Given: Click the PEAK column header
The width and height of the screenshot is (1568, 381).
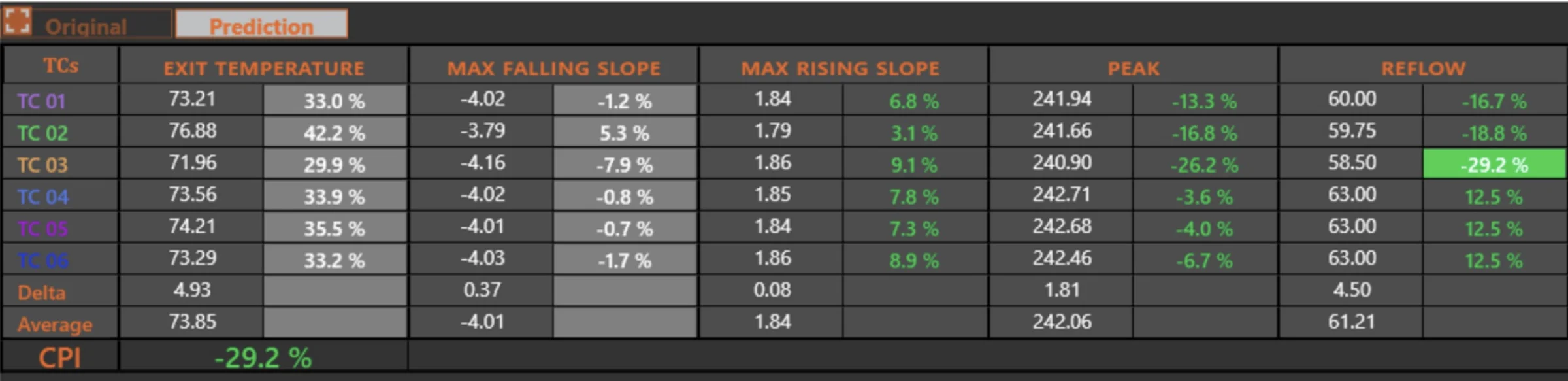Looking at the screenshot, I should click(1134, 68).
